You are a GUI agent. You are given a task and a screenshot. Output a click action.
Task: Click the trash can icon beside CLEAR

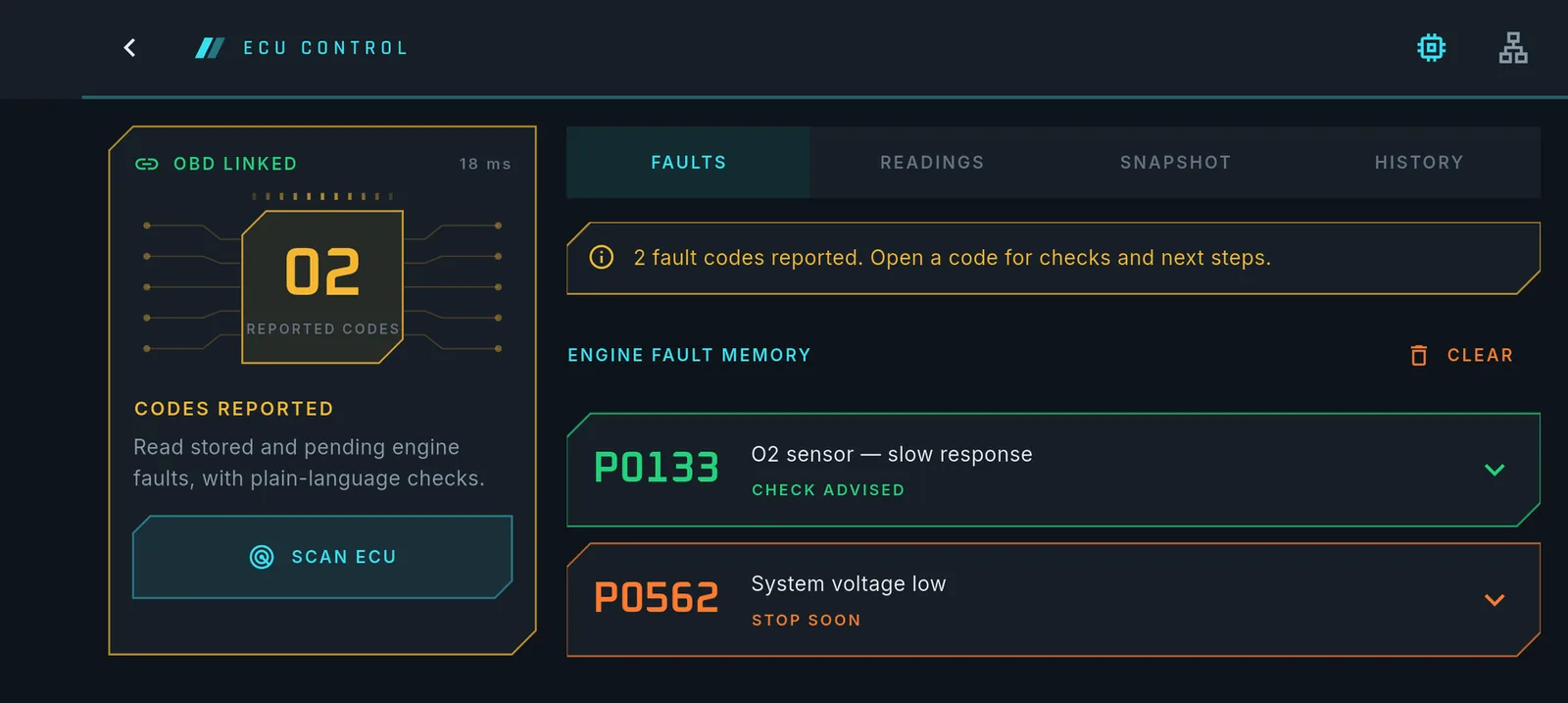click(x=1419, y=355)
